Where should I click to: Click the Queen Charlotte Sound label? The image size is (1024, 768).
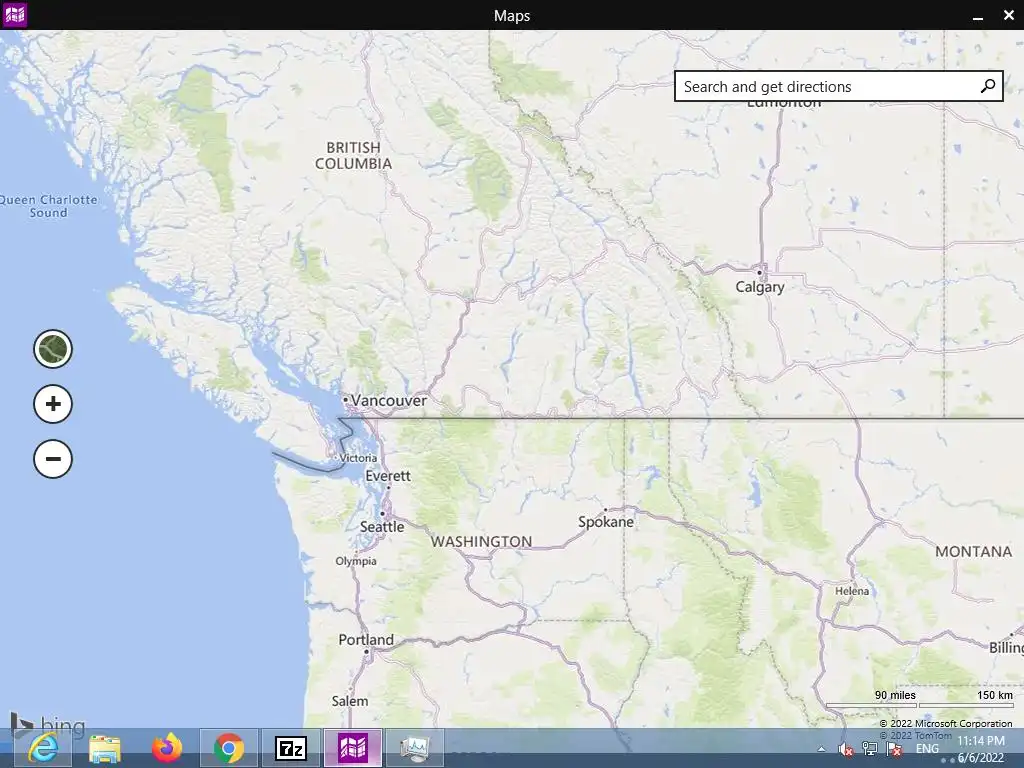[48, 206]
